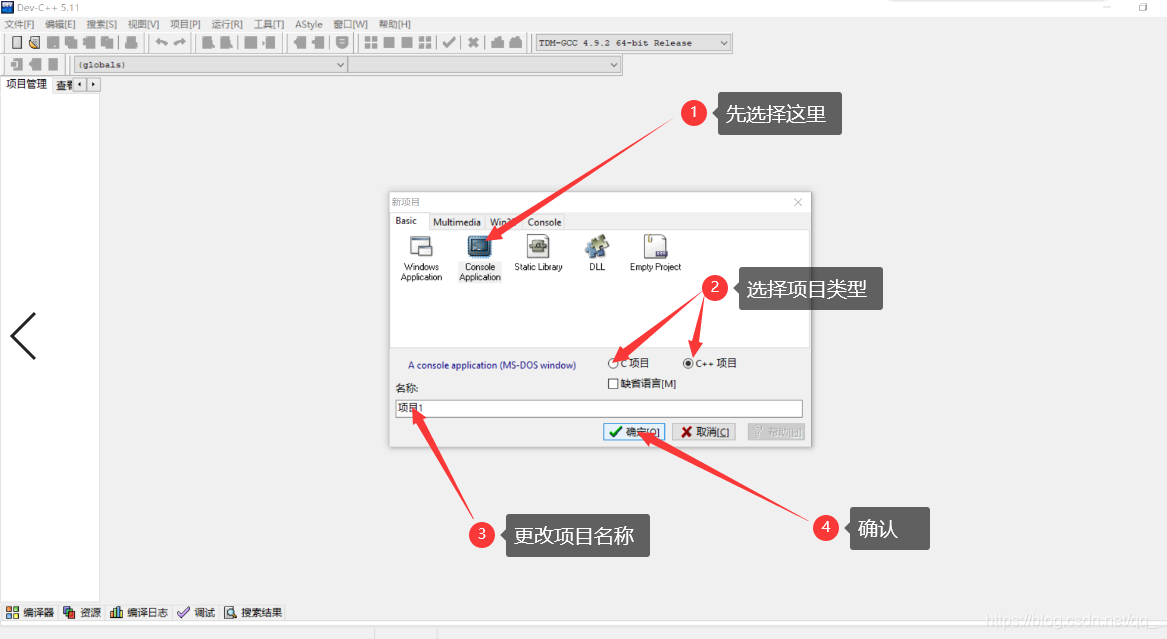Click the New file toolbar icon
This screenshot has width=1167, height=639.
coord(16,42)
